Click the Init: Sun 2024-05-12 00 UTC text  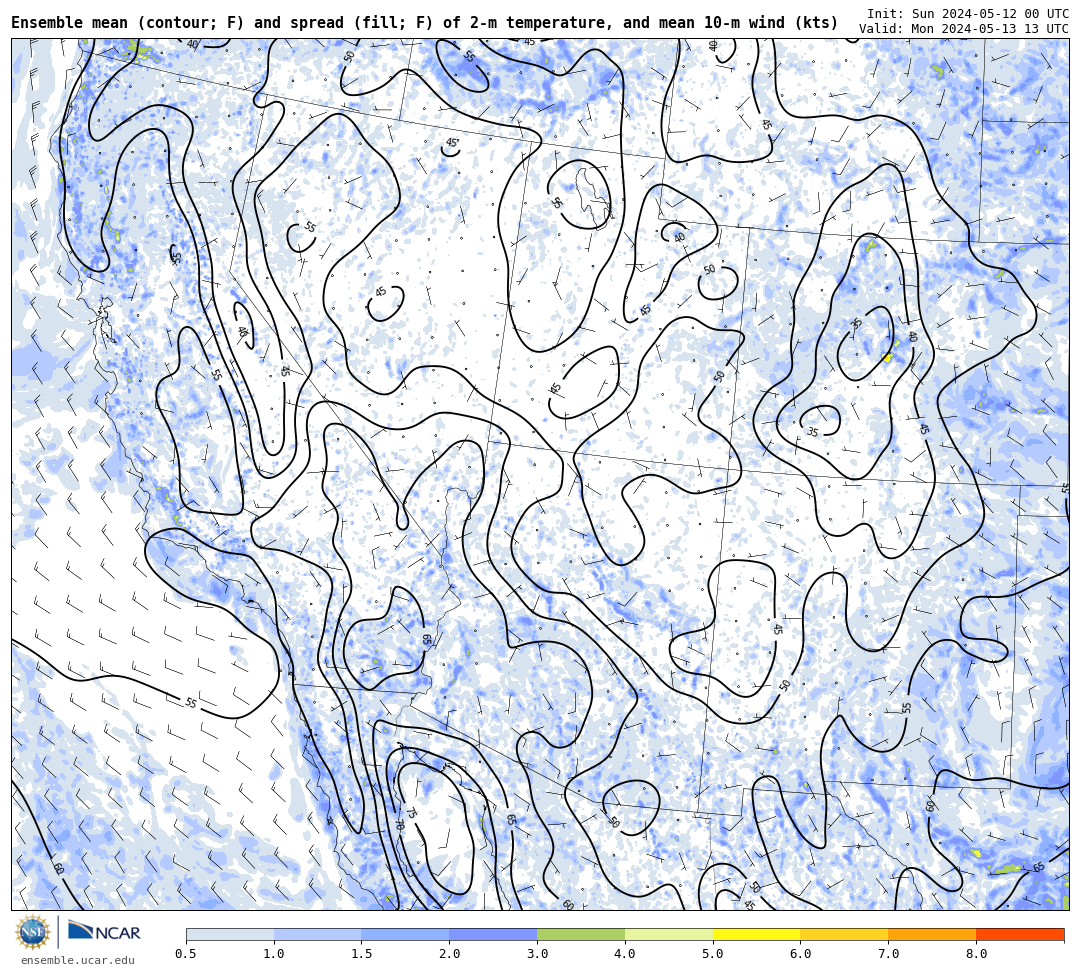[x=968, y=14]
